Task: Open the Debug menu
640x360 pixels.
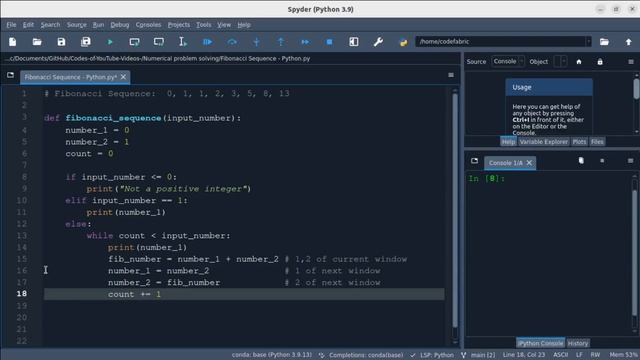Action: [120, 25]
